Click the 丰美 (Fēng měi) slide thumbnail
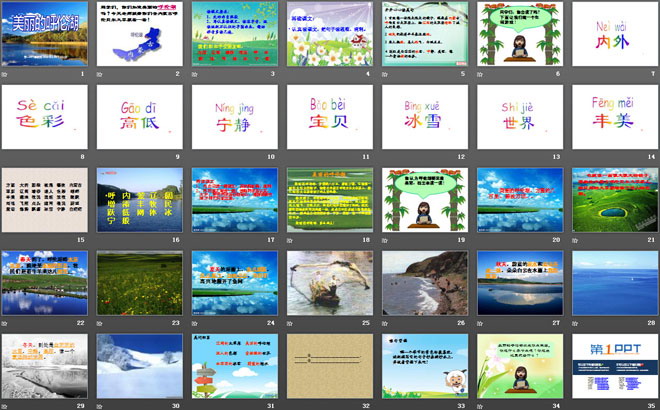The width and height of the screenshot is (660, 410). click(x=613, y=116)
